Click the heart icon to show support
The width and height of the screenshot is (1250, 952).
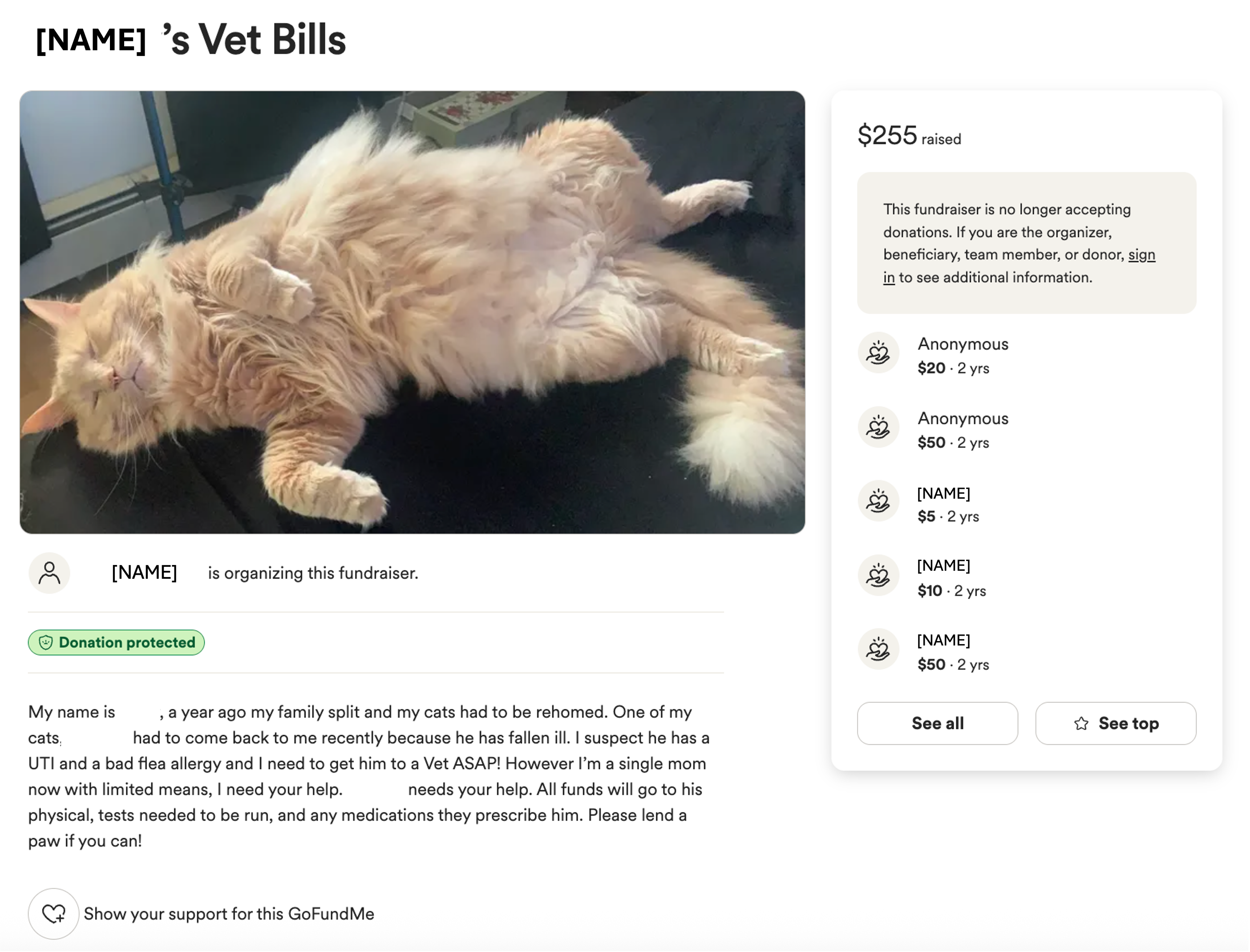coord(54,913)
